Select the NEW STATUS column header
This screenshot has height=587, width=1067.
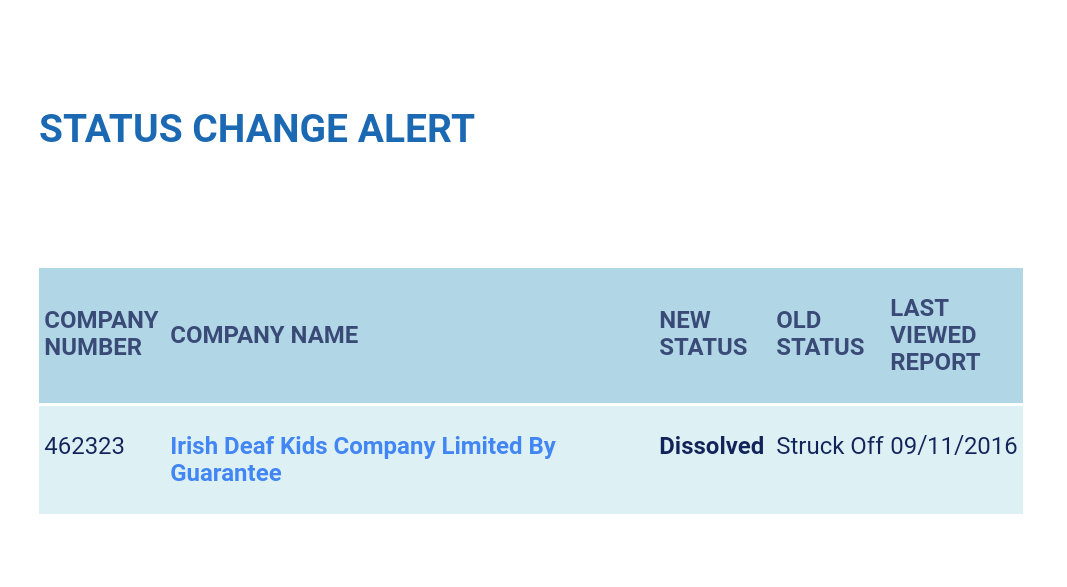pos(703,333)
